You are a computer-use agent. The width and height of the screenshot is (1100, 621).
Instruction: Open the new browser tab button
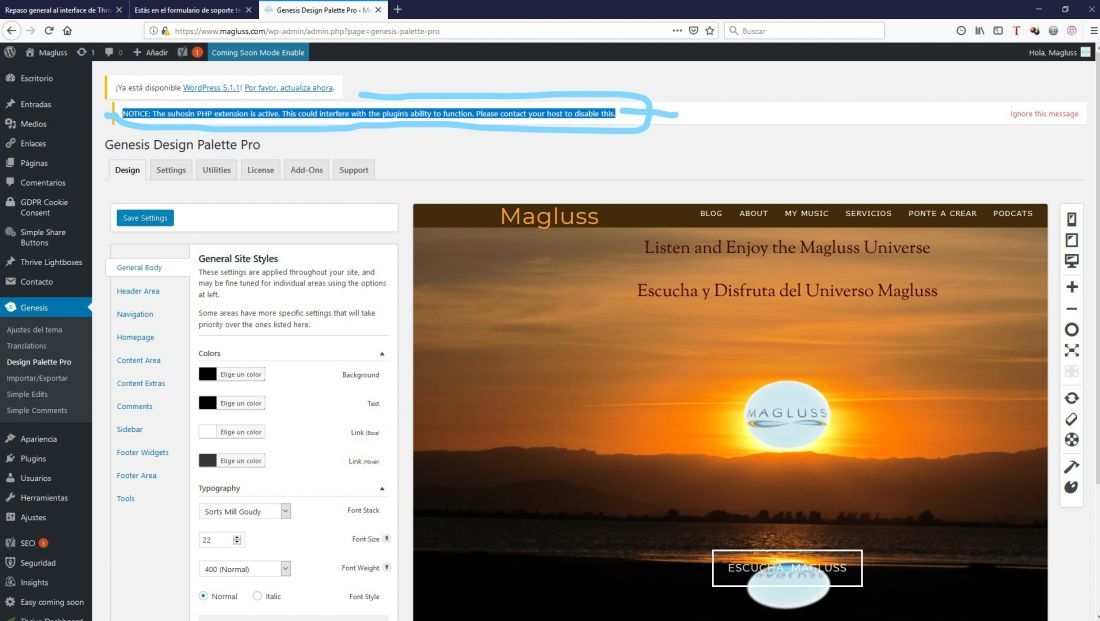[398, 9]
